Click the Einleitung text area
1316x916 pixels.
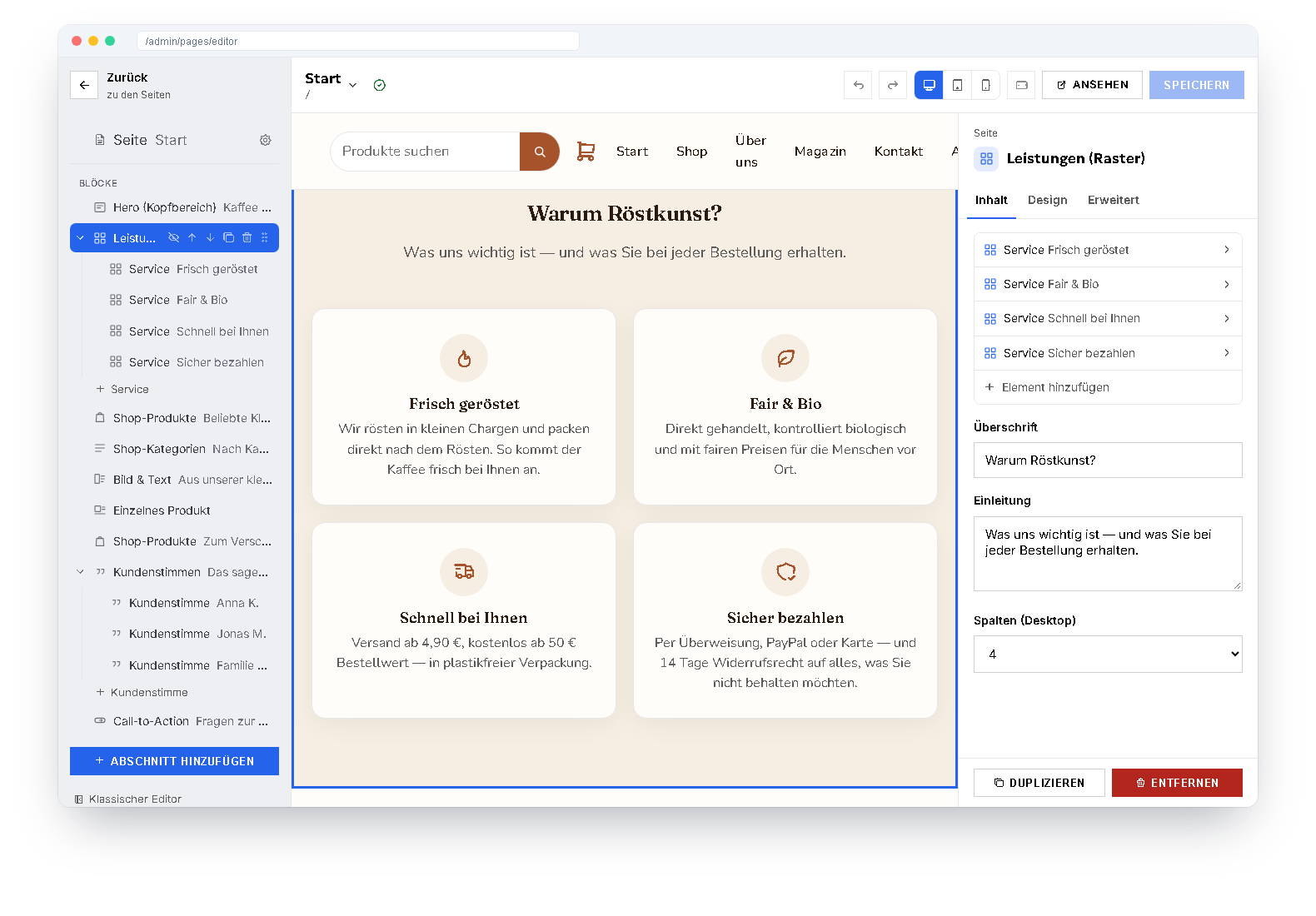point(1108,554)
